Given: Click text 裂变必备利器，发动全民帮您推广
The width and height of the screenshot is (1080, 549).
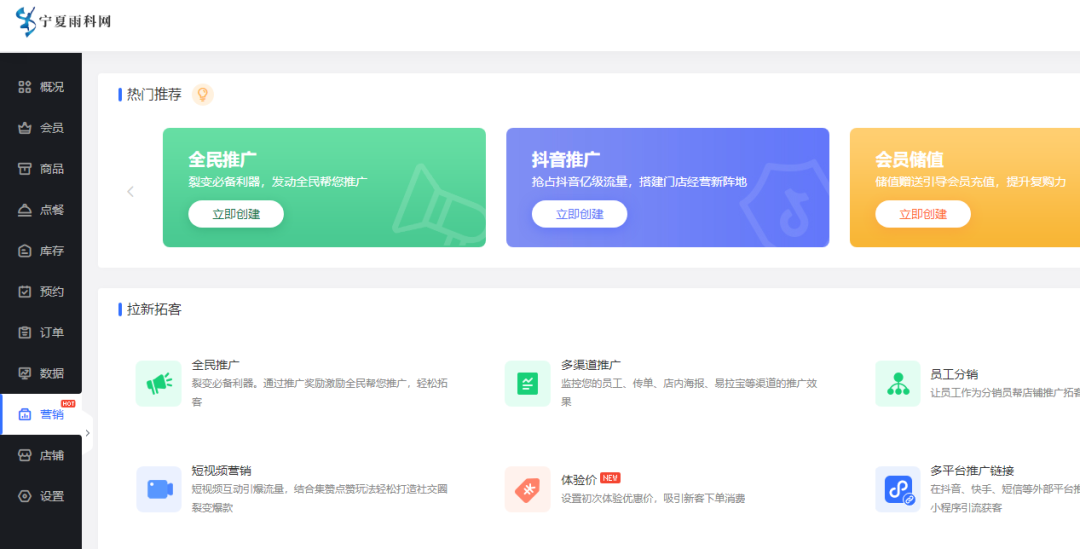Looking at the screenshot, I should [278, 182].
